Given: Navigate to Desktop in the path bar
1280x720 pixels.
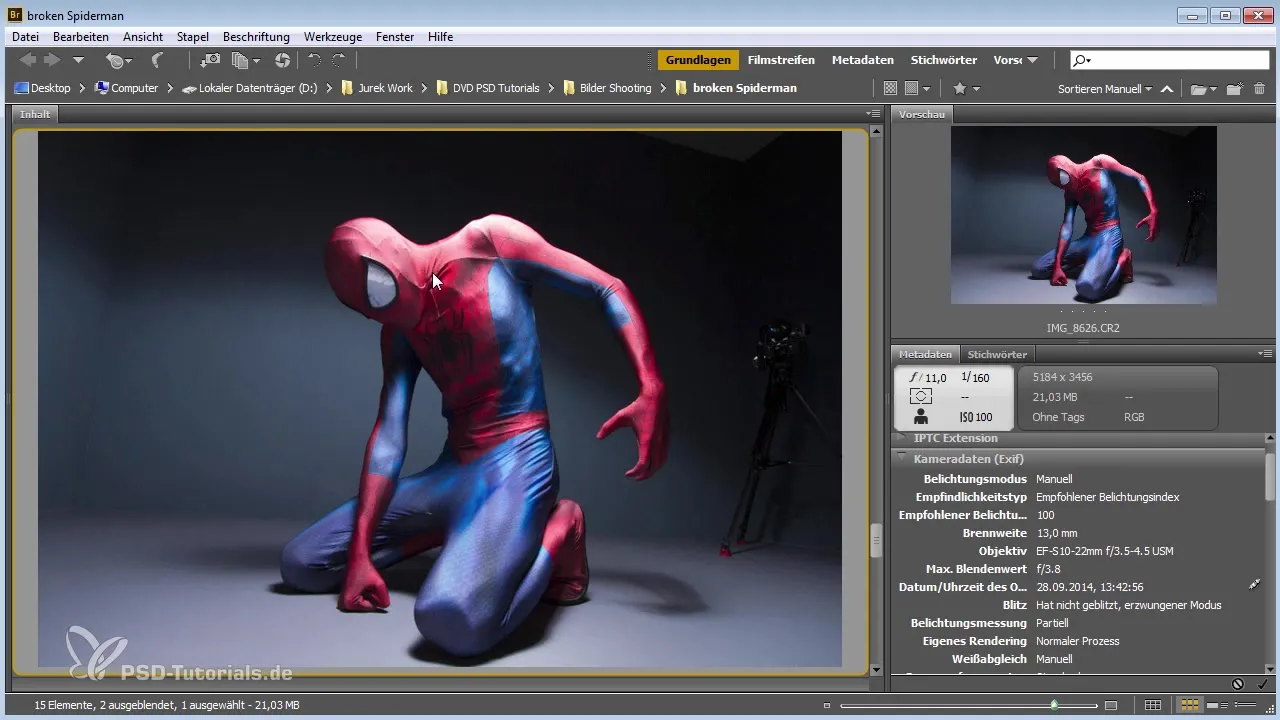Looking at the screenshot, I should (x=43, y=88).
